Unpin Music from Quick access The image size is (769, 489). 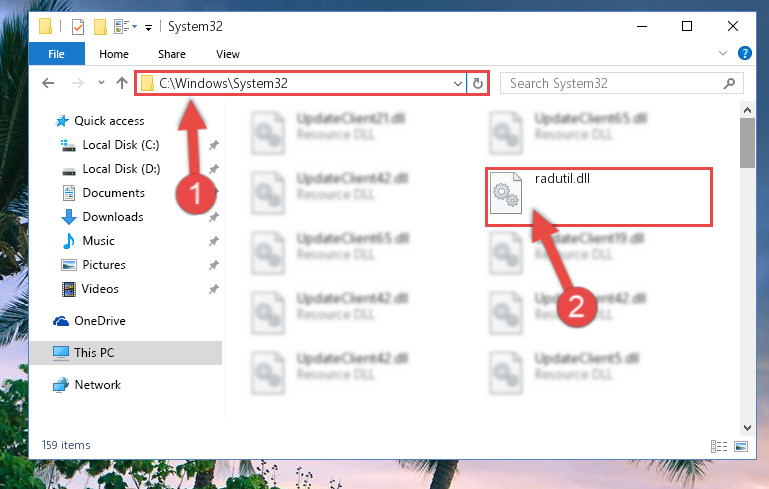point(213,241)
